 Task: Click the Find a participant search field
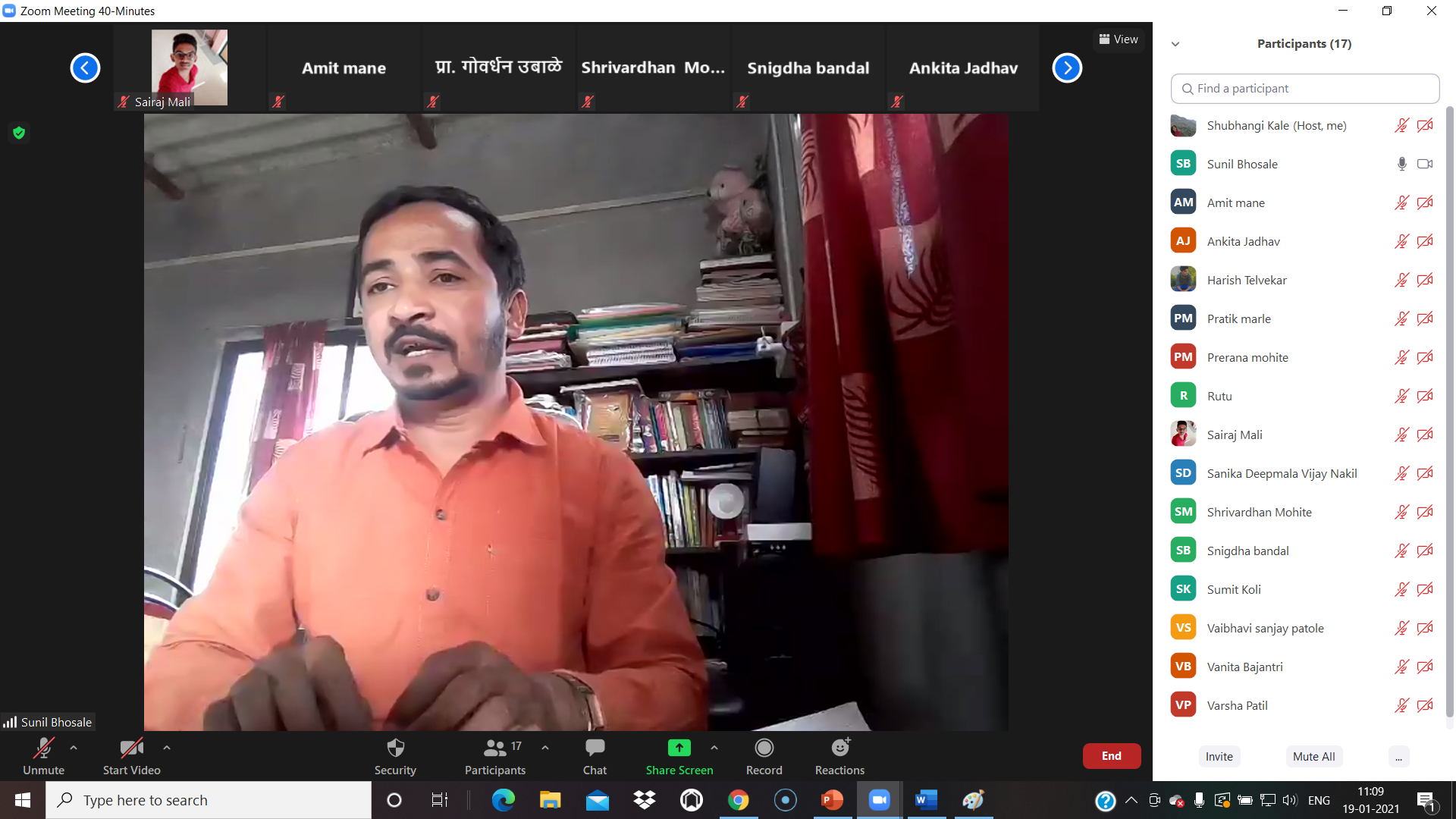coord(1304,89)
